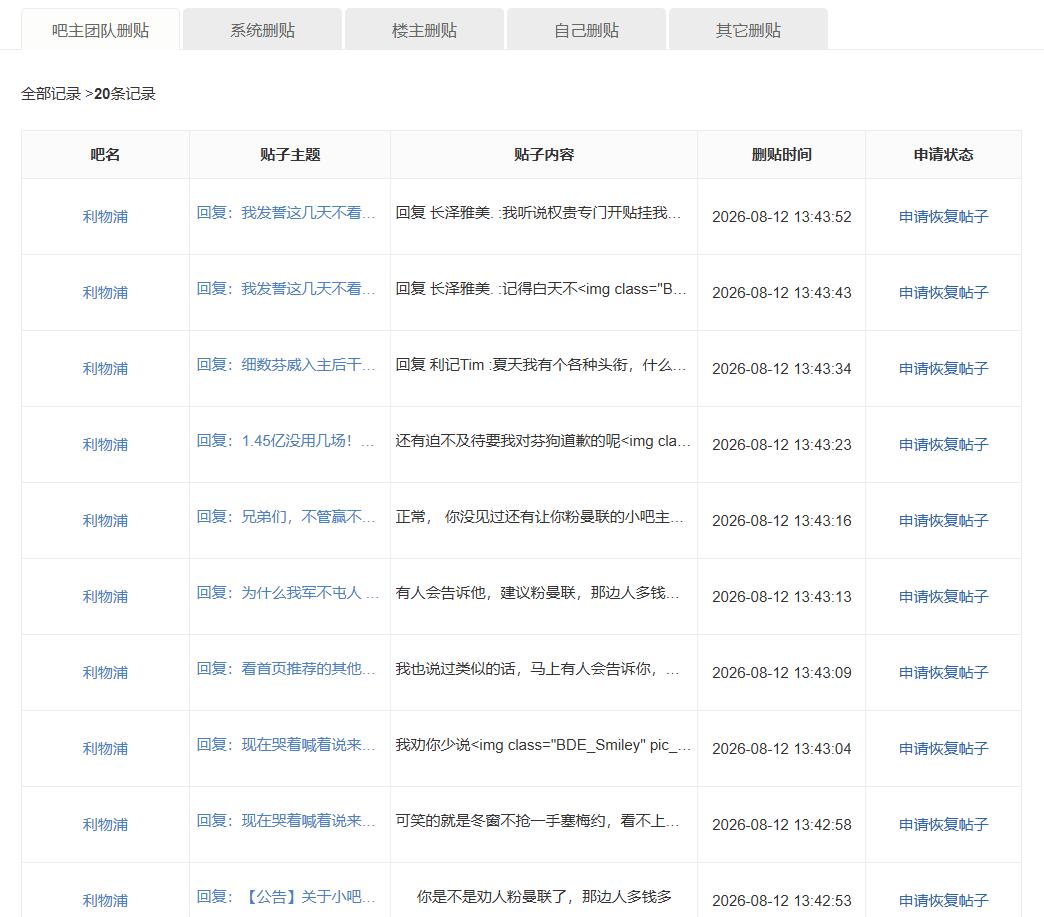This screenshot has height=917, width=1044.
Task: Open 利物浦 bar link in 13:43:04 row
Action: tap(105, 748)
